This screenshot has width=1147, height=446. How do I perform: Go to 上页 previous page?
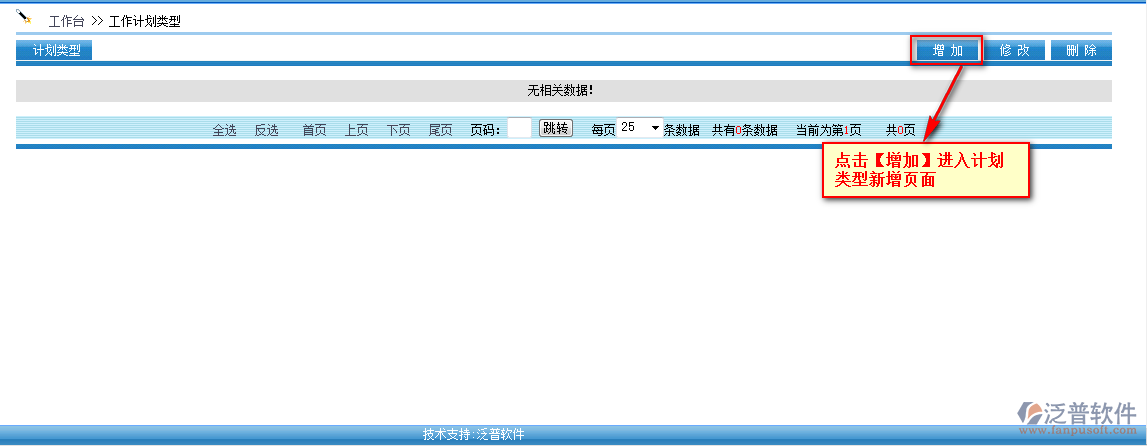[x=356, y=130]
